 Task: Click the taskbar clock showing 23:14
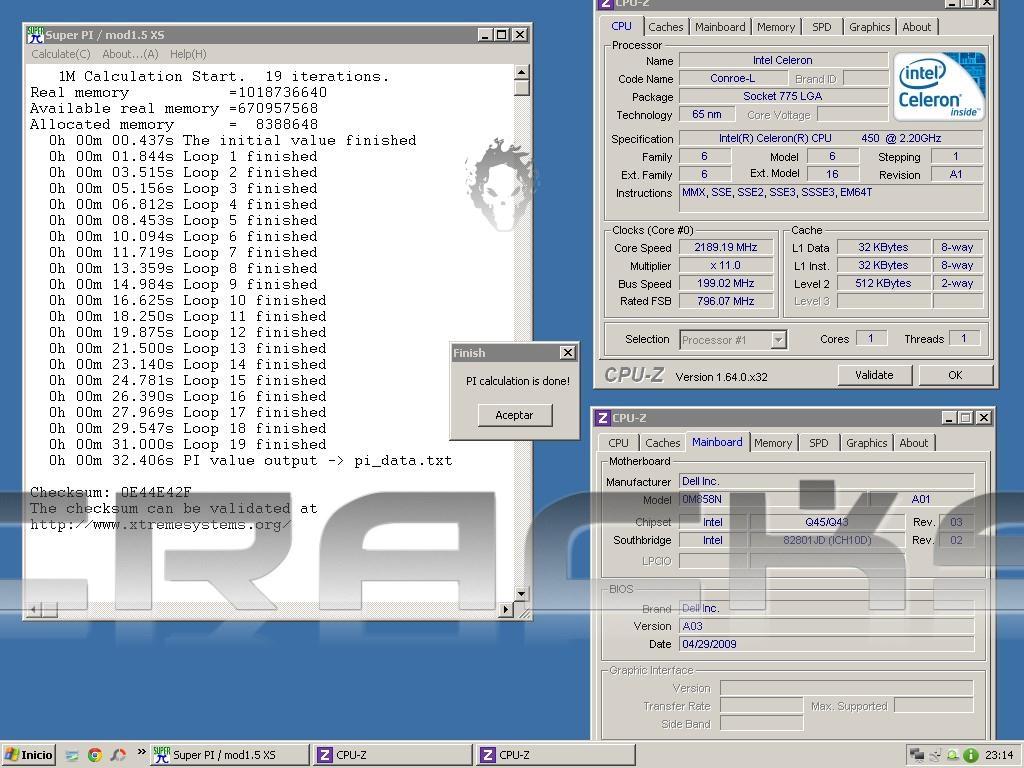pyautogui.click(x=999, y=755)
